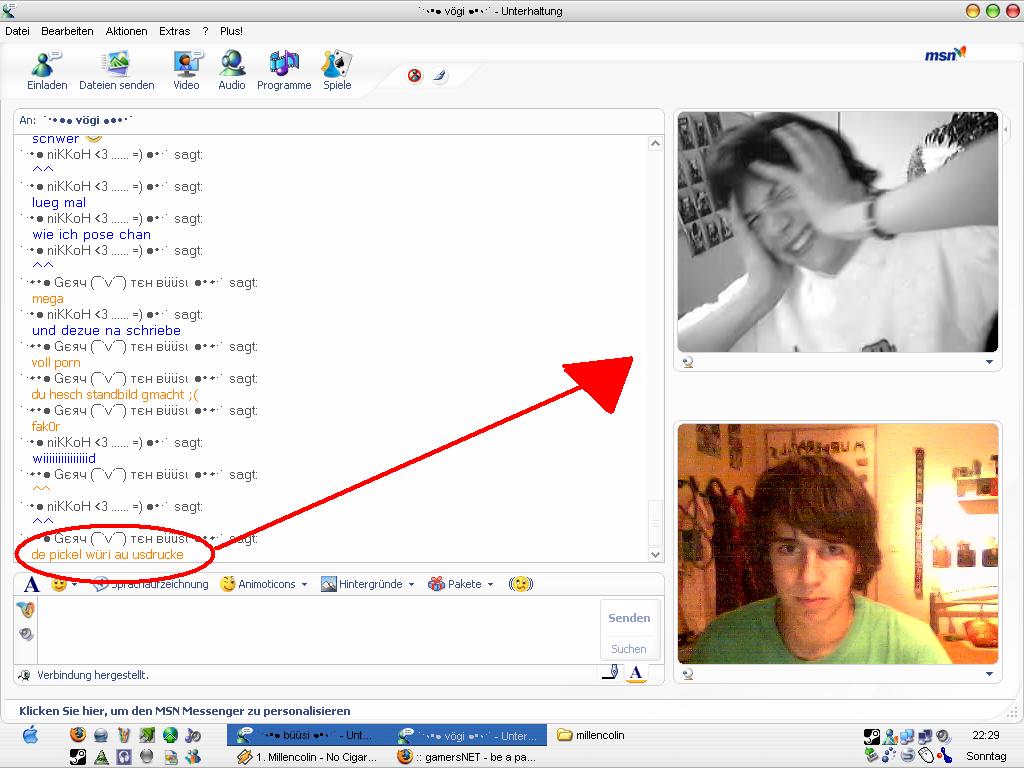The width and height of the screenshot is (1024, 768).
Task: Open the Dateien senden file transfer icon
Action: pos(116,64)
